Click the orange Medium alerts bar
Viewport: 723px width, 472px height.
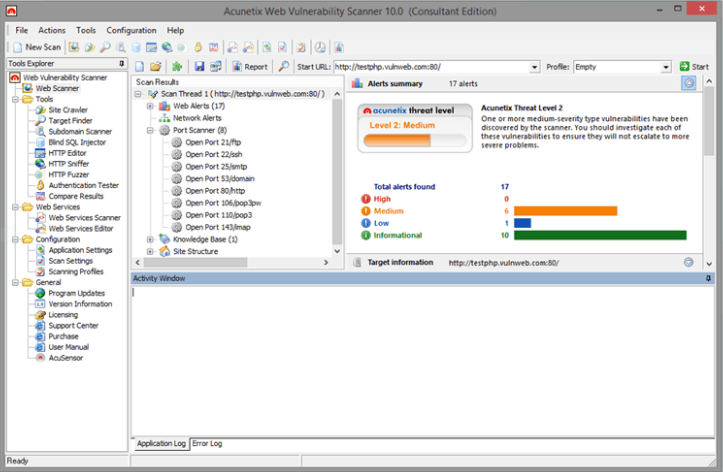pos(566,211)
